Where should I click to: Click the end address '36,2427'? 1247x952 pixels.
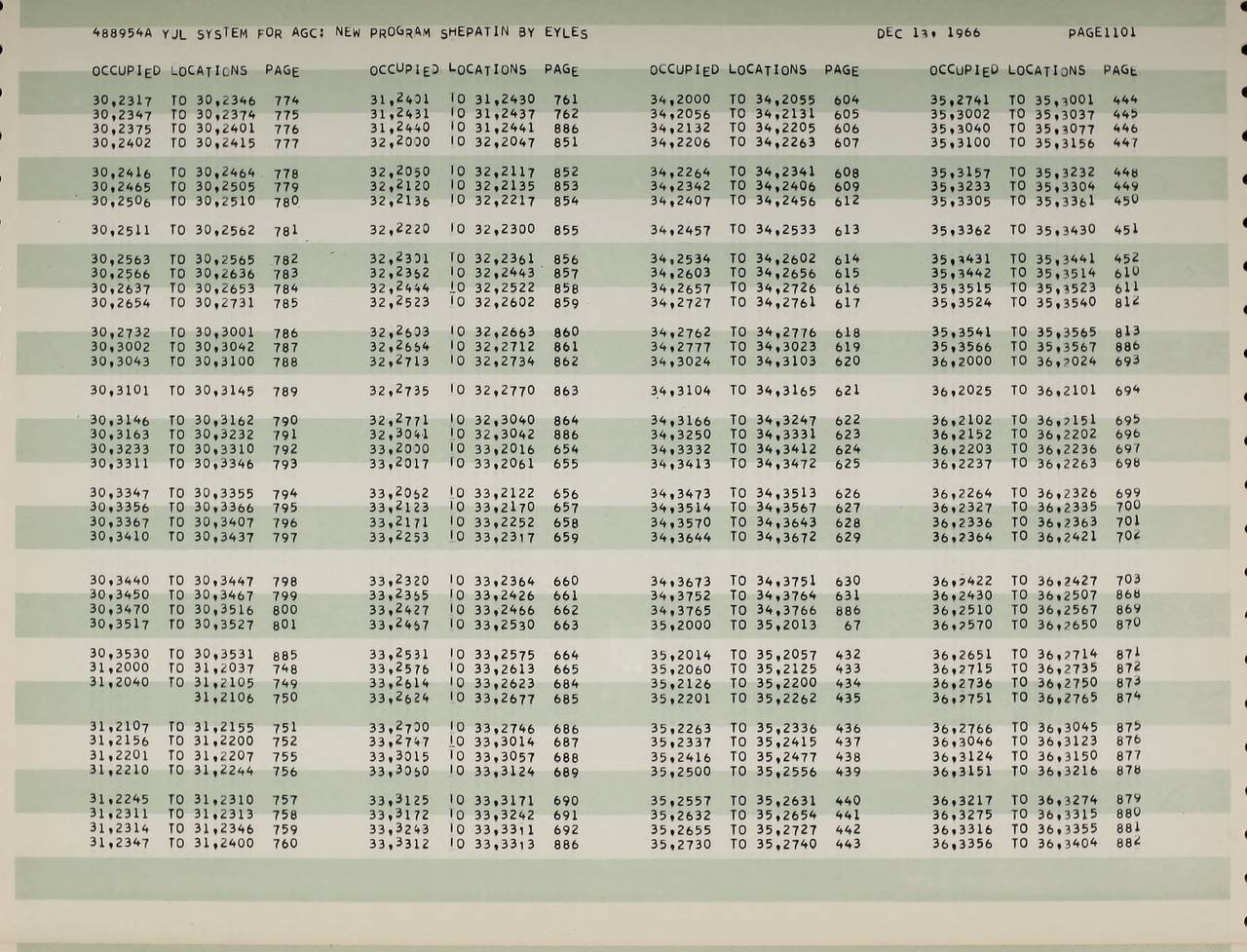pyautogui.click(x=1067, y=581)
